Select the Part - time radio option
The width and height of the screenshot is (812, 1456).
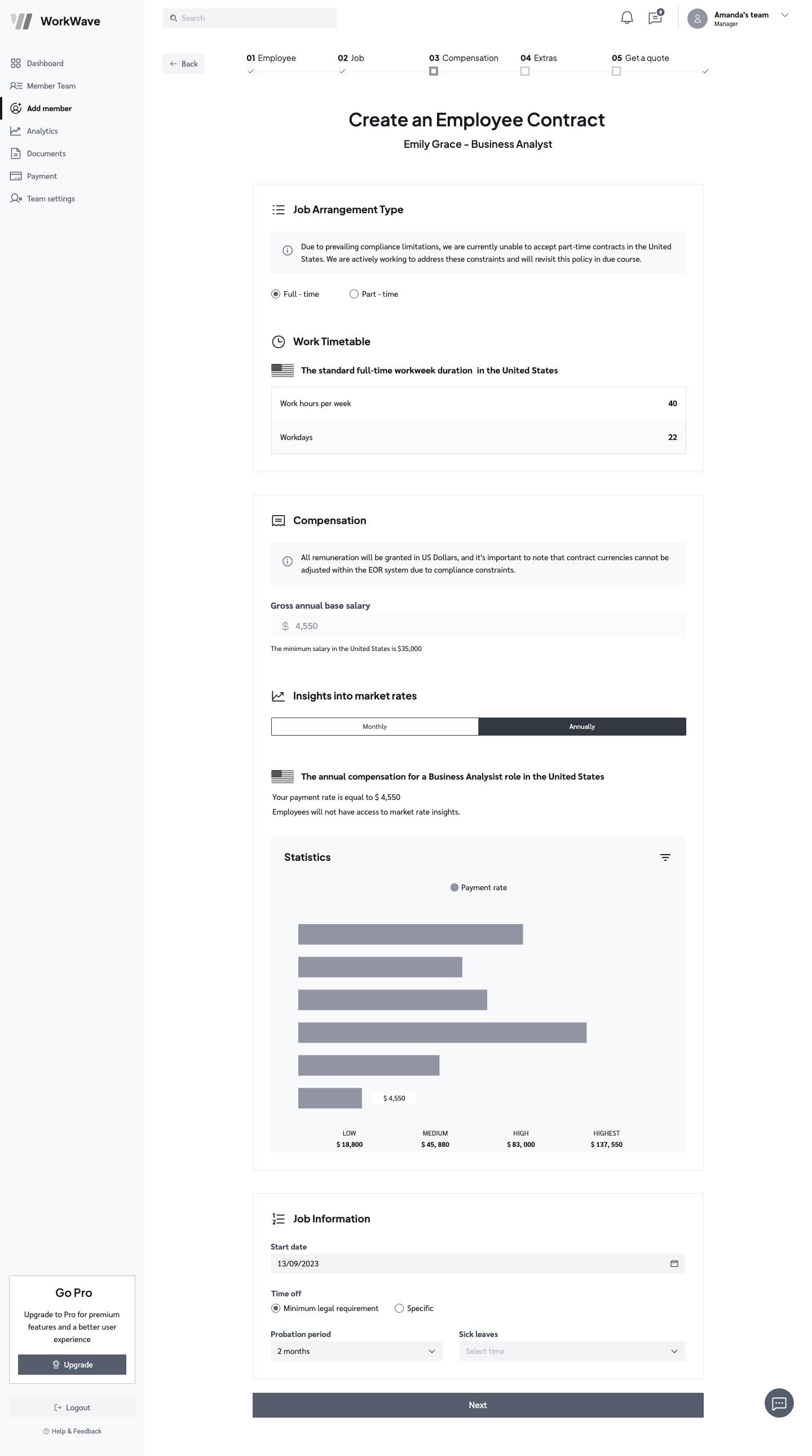coord(354,294)
